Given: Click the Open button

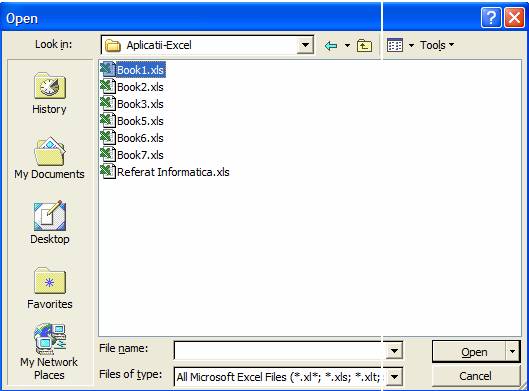Looking at the screenshot, I should [469, 352].
